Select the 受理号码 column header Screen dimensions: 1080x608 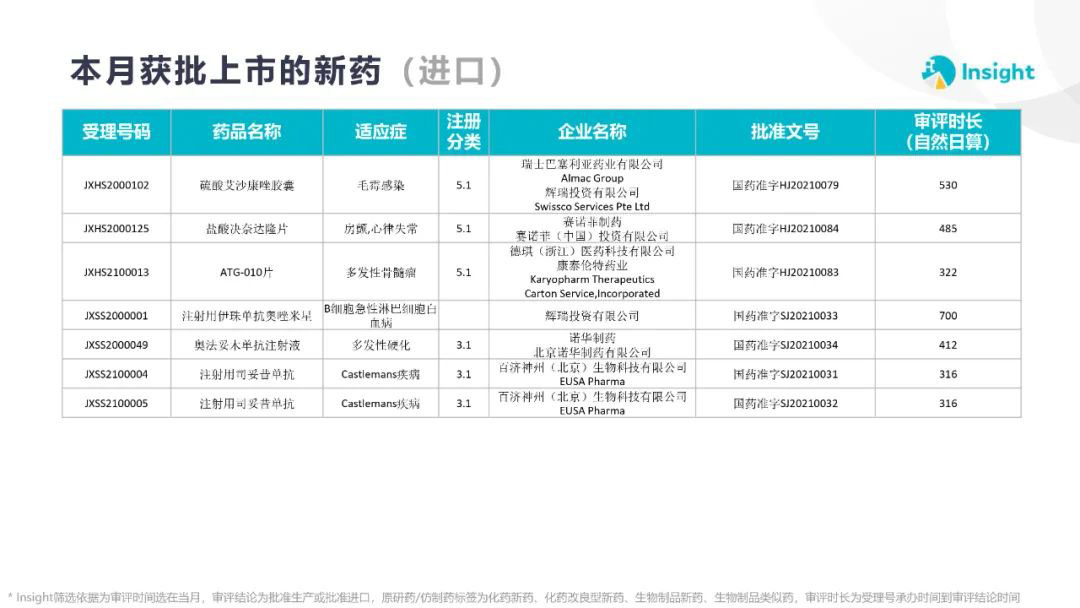(116, 132)
